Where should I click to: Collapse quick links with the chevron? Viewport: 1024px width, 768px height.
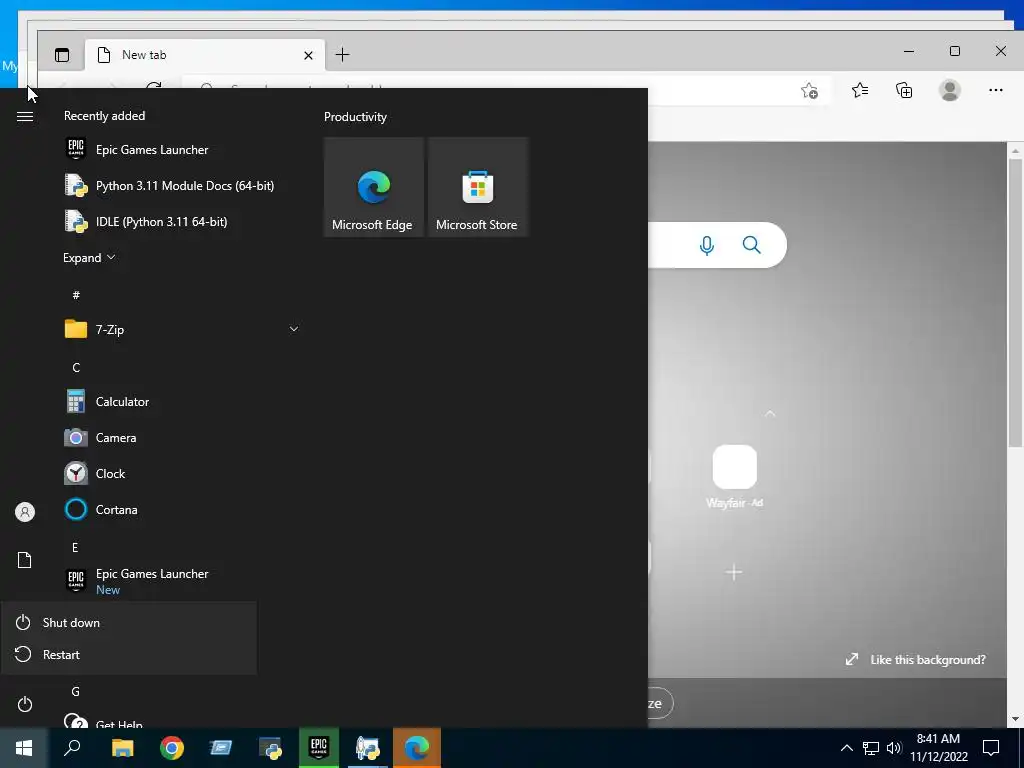click(x=770, y=413)
